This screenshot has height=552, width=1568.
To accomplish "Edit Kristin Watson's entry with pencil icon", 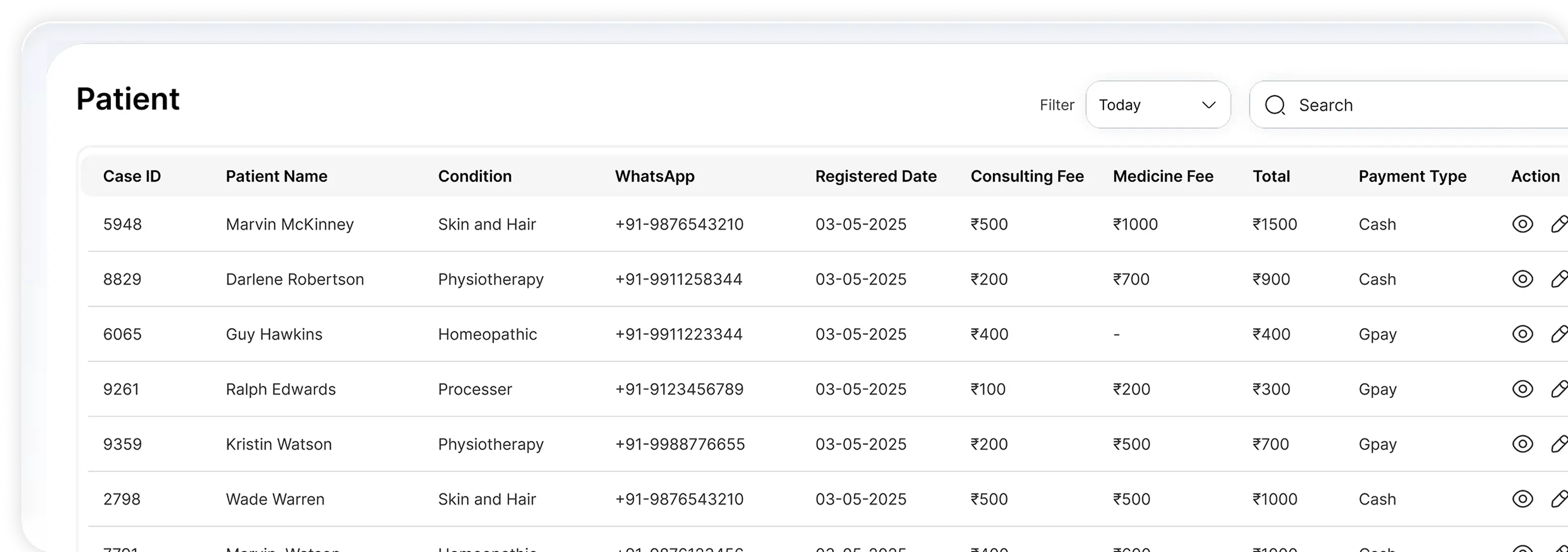I will point(1559,444).
